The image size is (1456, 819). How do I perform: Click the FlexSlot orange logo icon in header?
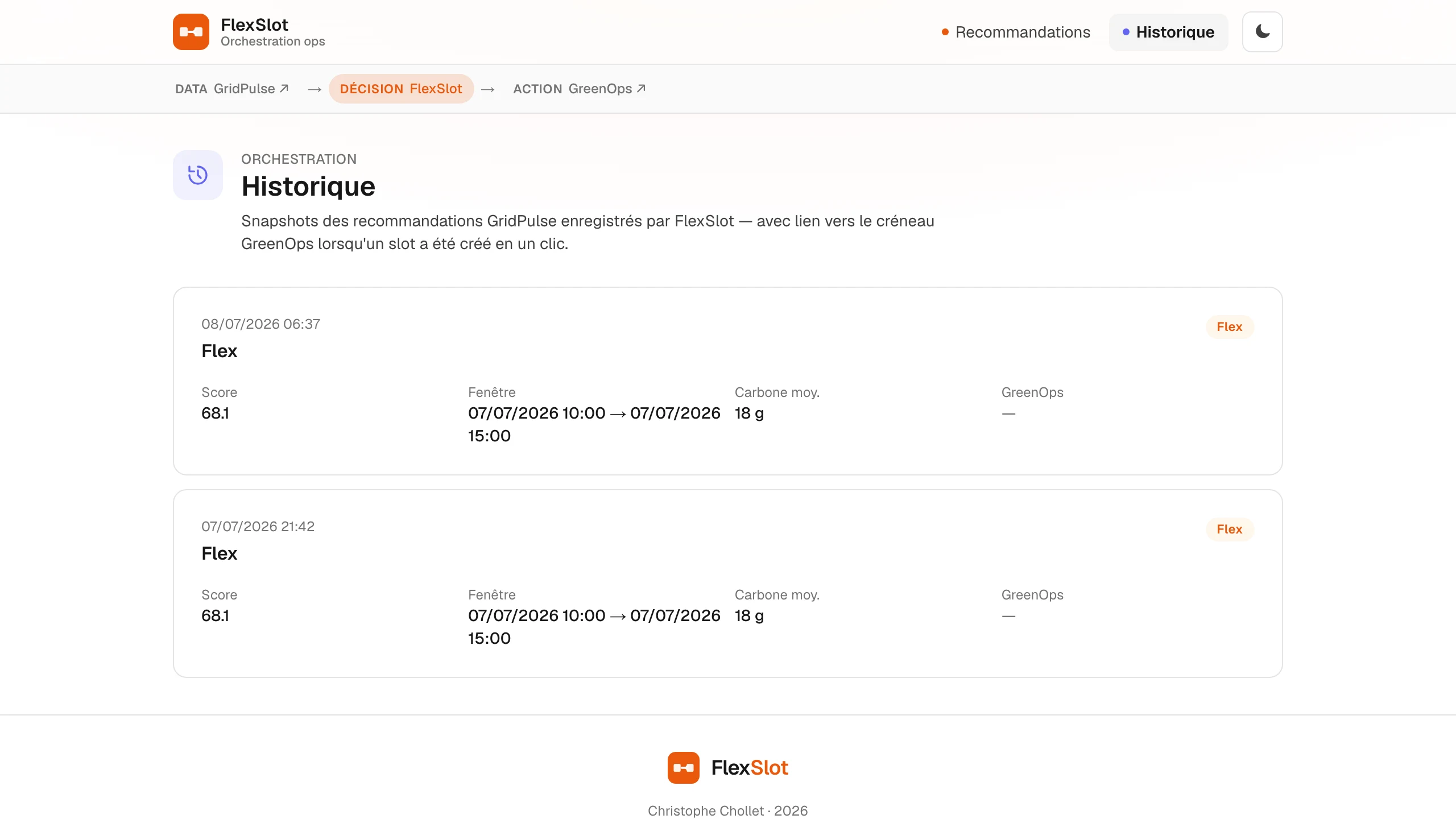pos(191,32)
